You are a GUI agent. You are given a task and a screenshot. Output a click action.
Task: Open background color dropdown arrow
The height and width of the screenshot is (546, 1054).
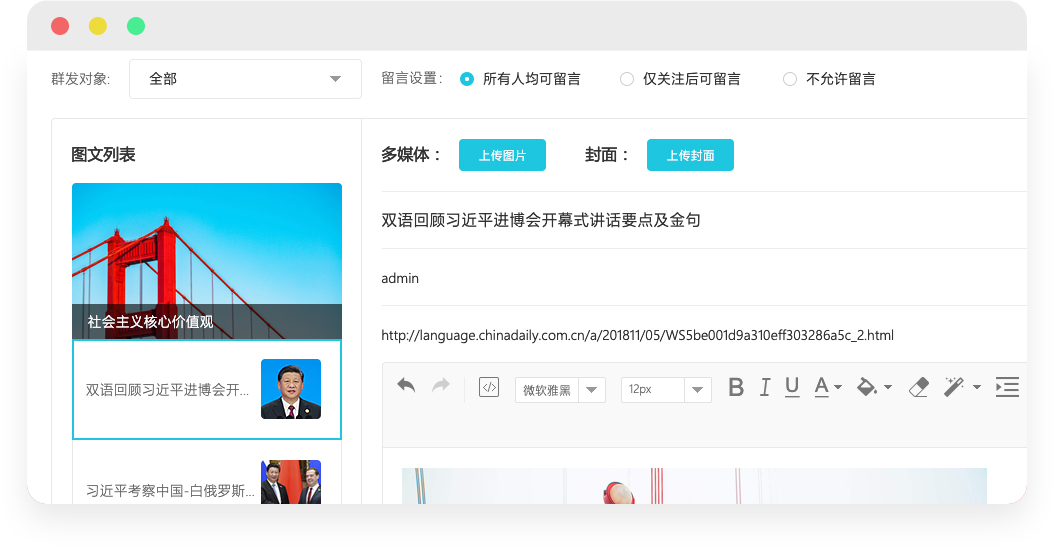pyautogui.click(x=888, y=387)
